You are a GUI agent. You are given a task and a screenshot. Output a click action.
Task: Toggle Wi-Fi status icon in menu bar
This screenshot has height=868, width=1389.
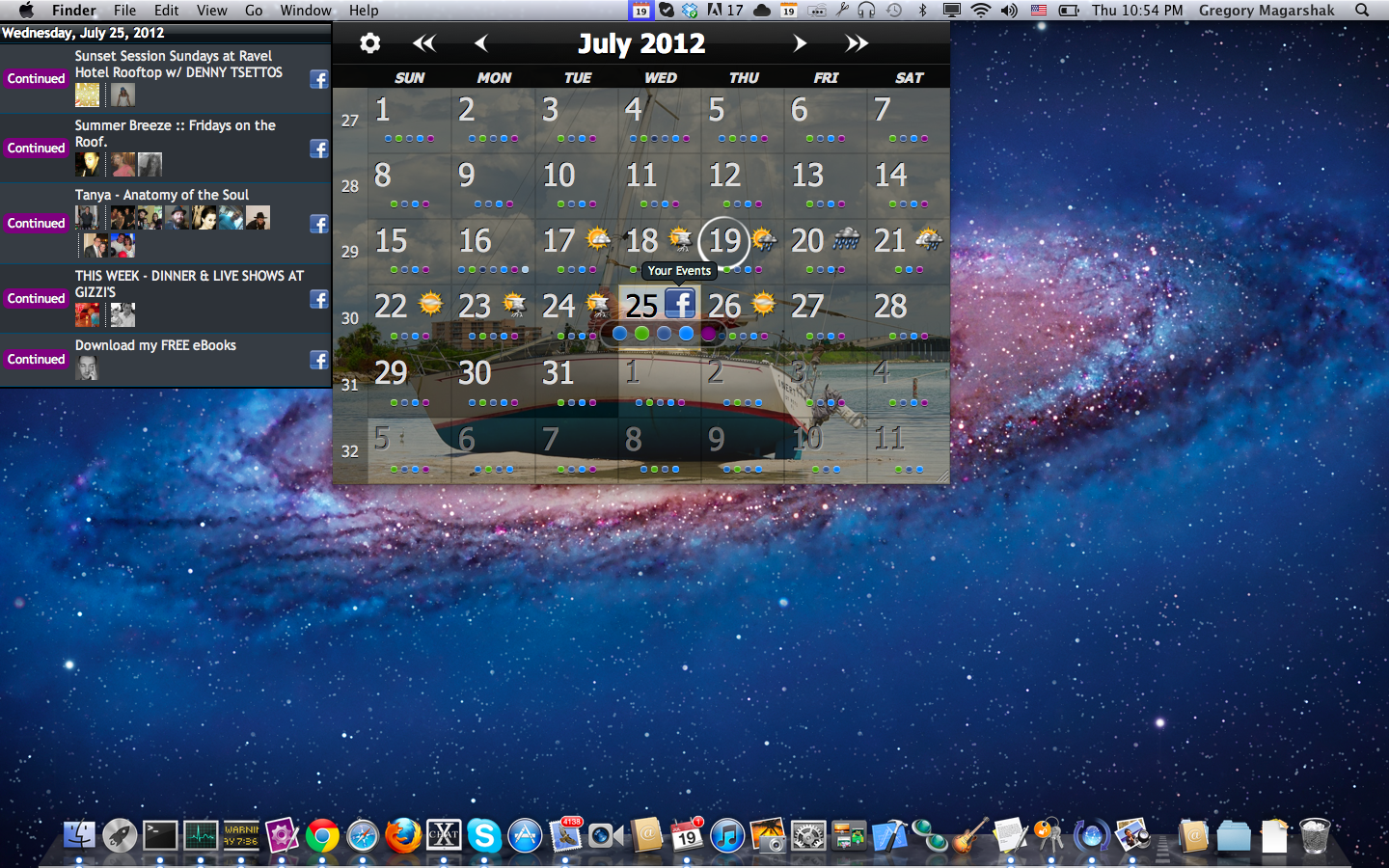[981, 11]
